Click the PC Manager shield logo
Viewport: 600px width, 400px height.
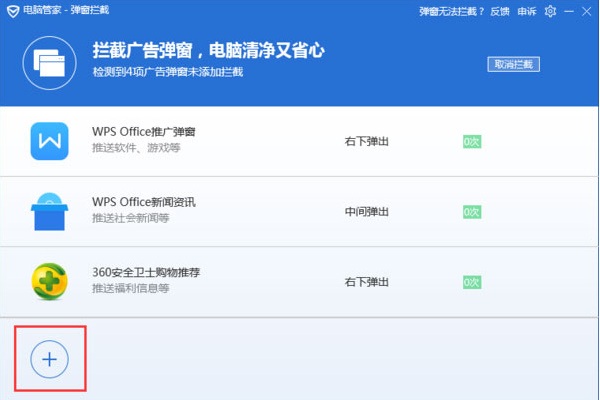tap(13, 11)
